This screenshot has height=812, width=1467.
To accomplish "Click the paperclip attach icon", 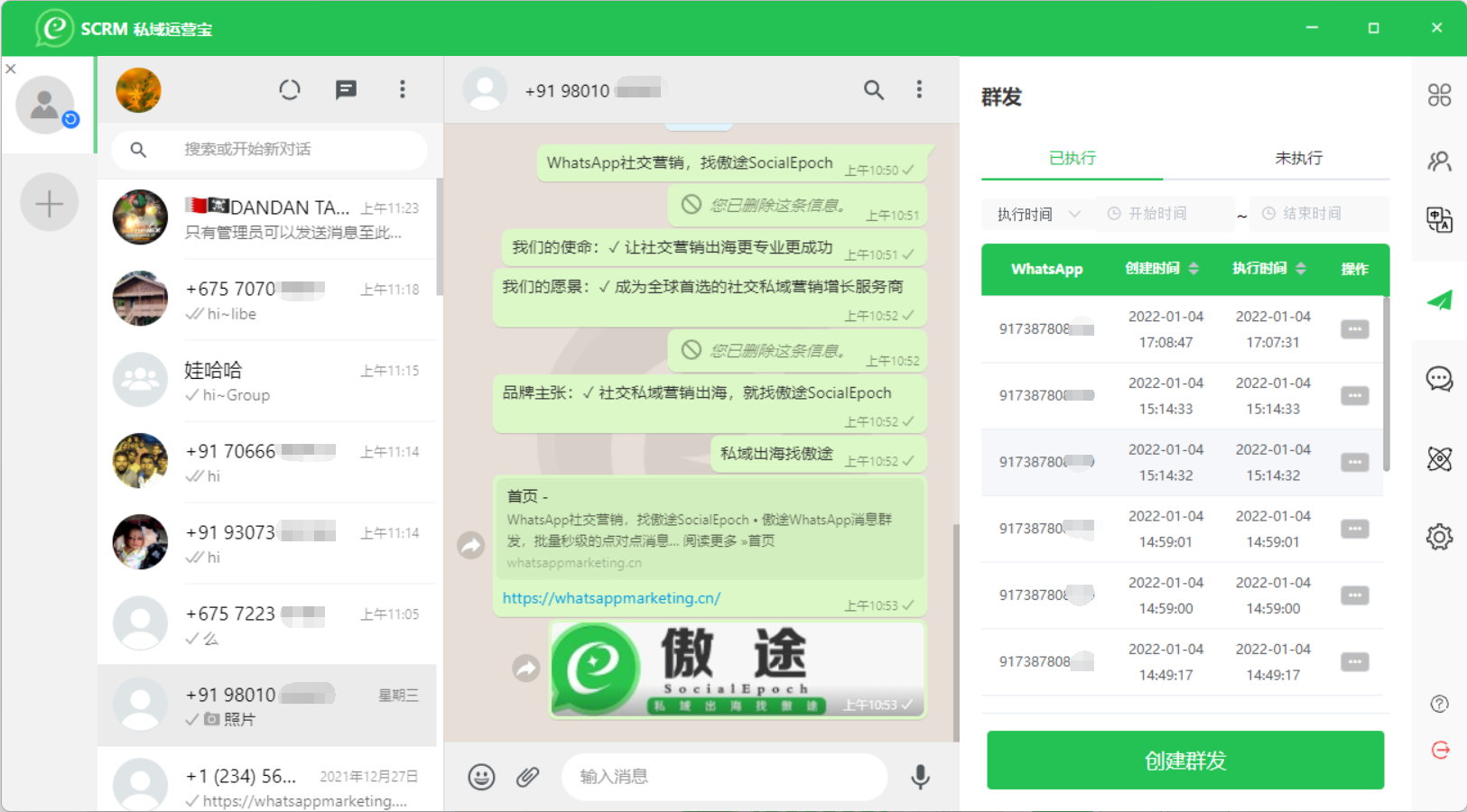I will tap(528, 777).
